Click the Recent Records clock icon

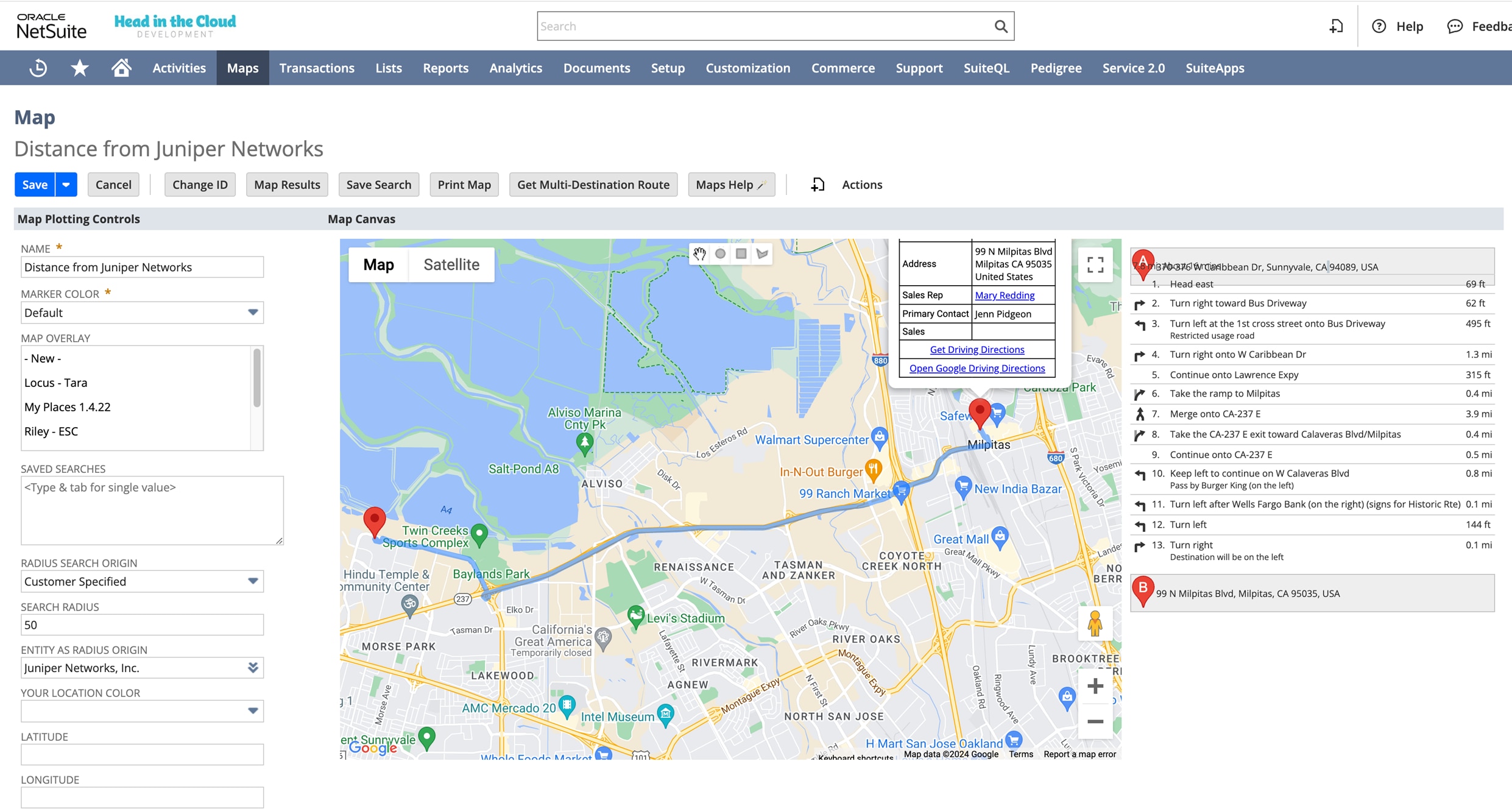(x=38, y=68)
